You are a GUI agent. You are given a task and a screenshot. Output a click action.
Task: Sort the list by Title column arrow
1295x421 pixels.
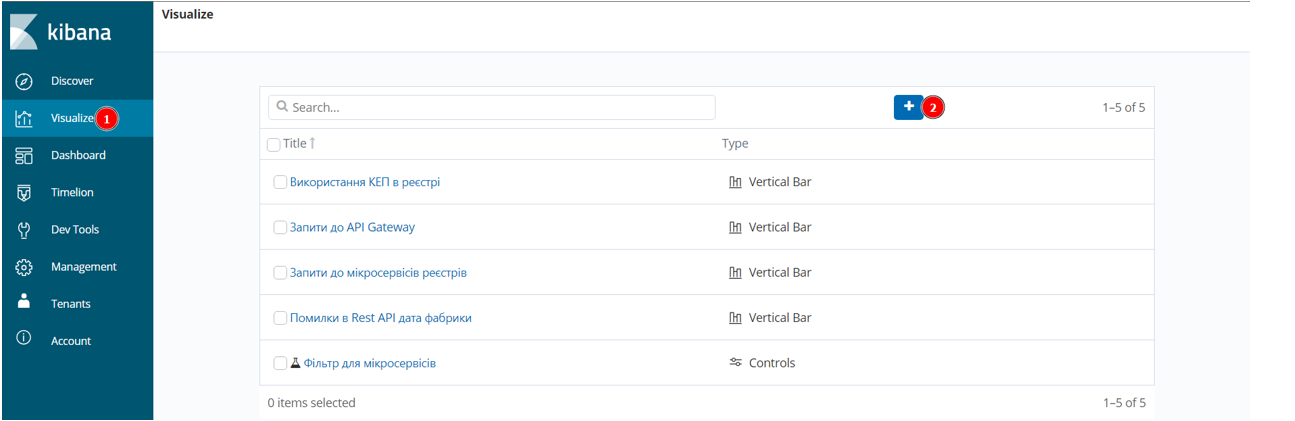pyautogui.click(x=312, y=143)
